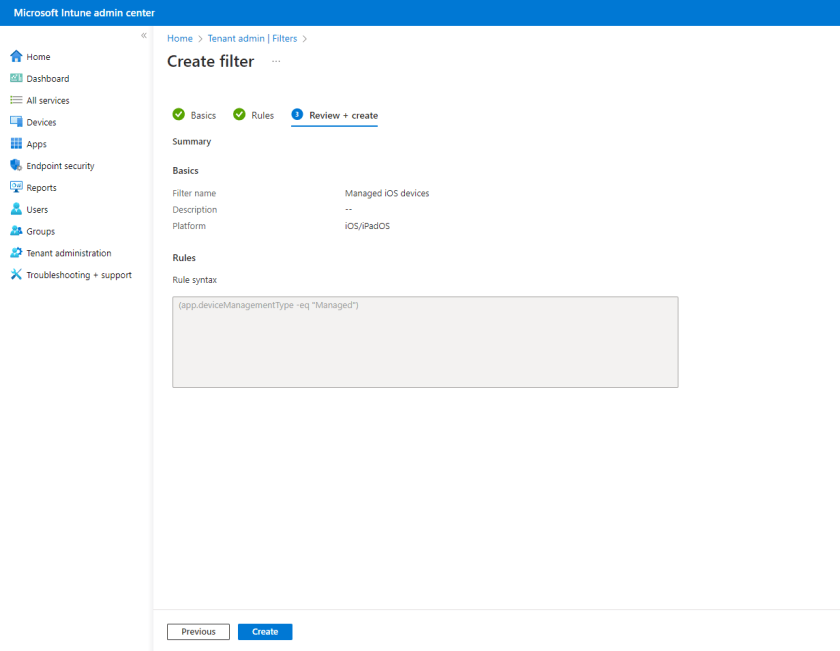Click the step 3 circle icon

click(x=297, y=114)
